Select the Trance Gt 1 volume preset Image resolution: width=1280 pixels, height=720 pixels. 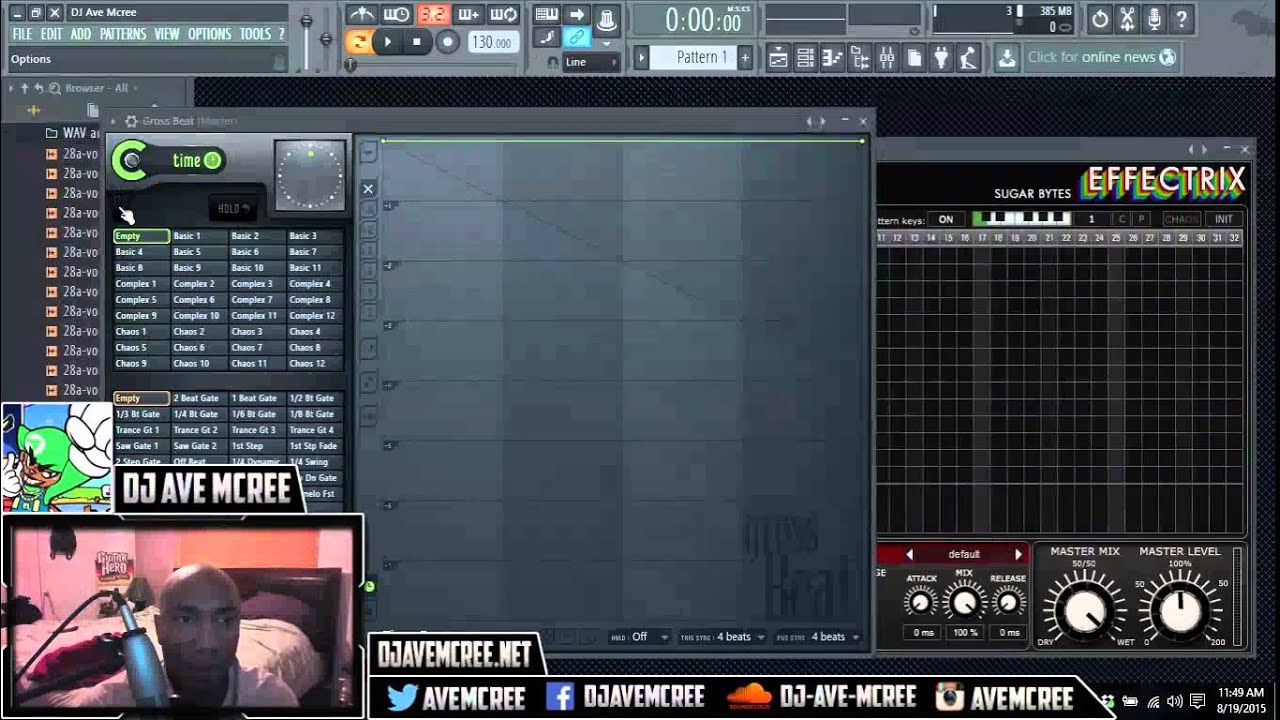(x=141, y=430)
